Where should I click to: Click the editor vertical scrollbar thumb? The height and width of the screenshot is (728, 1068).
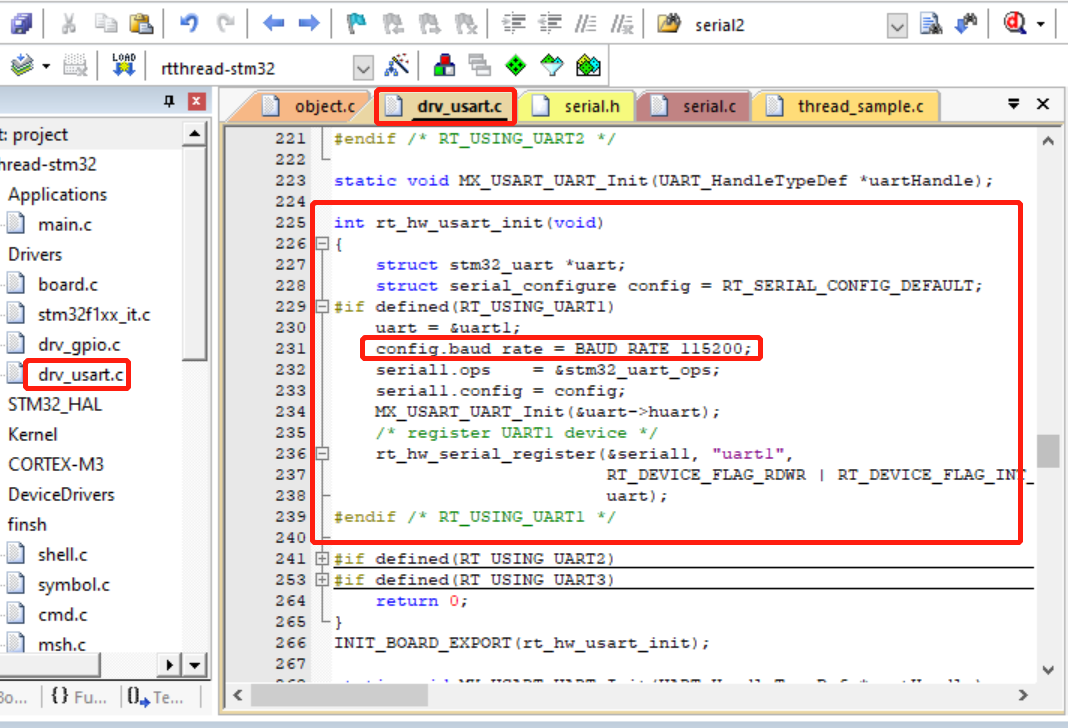tap(1048, 451)
